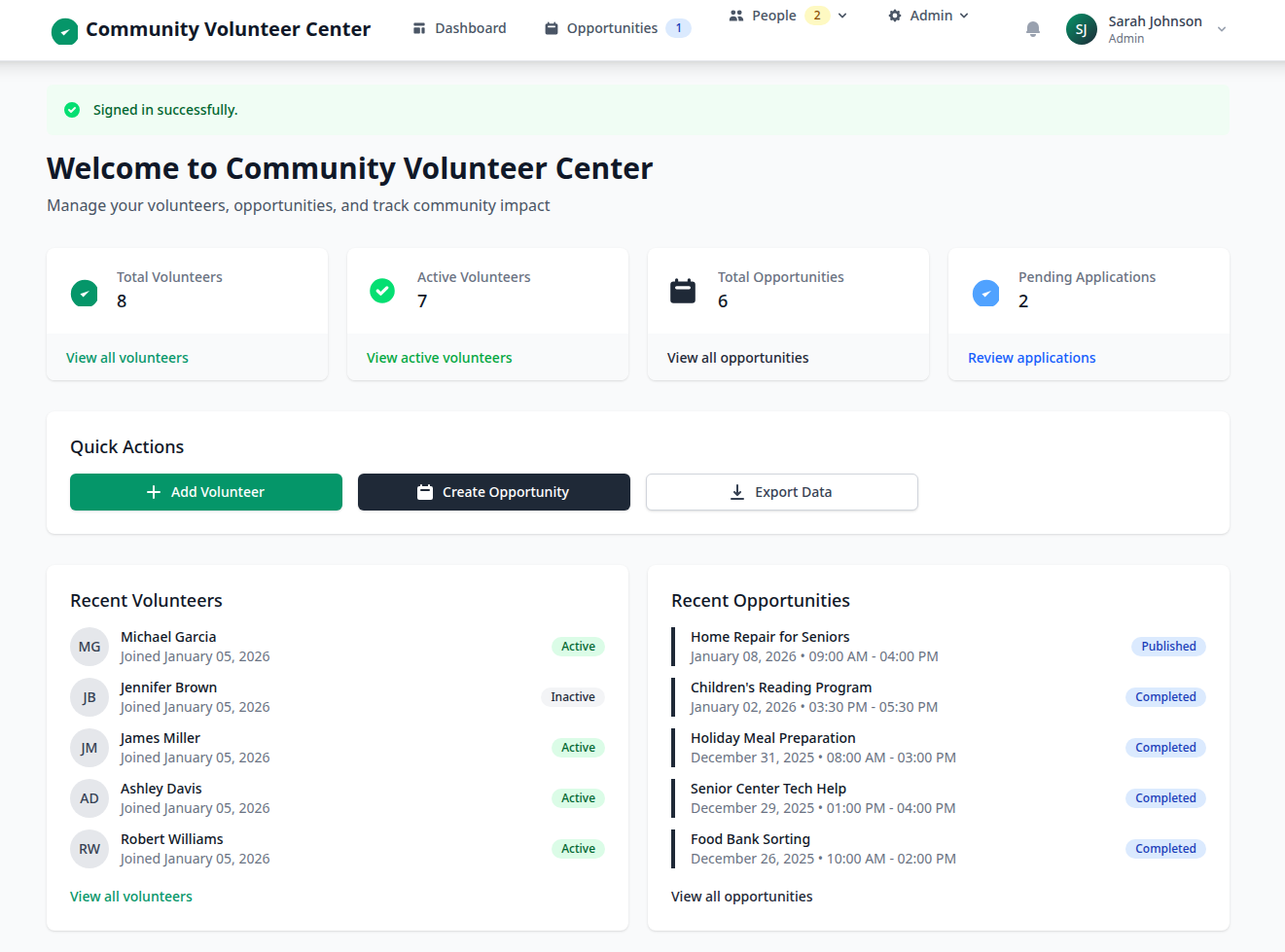Viewport: 1285px width, 952px height.
Task: Click the grid icon beside Dashboard
Action: coord(422,27)
